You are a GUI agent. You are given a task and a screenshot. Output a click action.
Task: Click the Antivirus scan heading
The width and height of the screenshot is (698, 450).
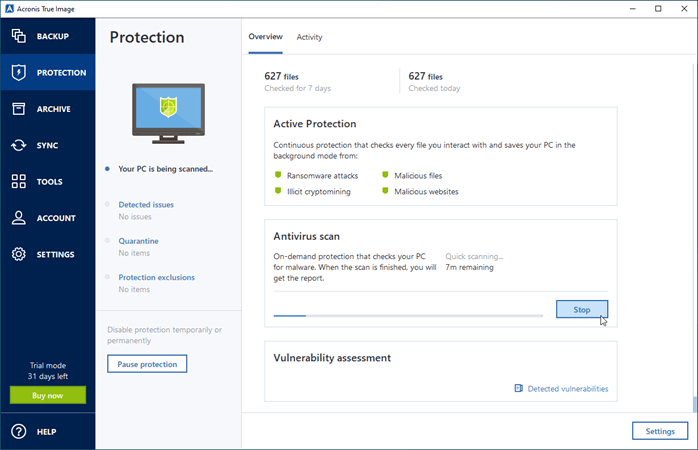tap(306, 236)
